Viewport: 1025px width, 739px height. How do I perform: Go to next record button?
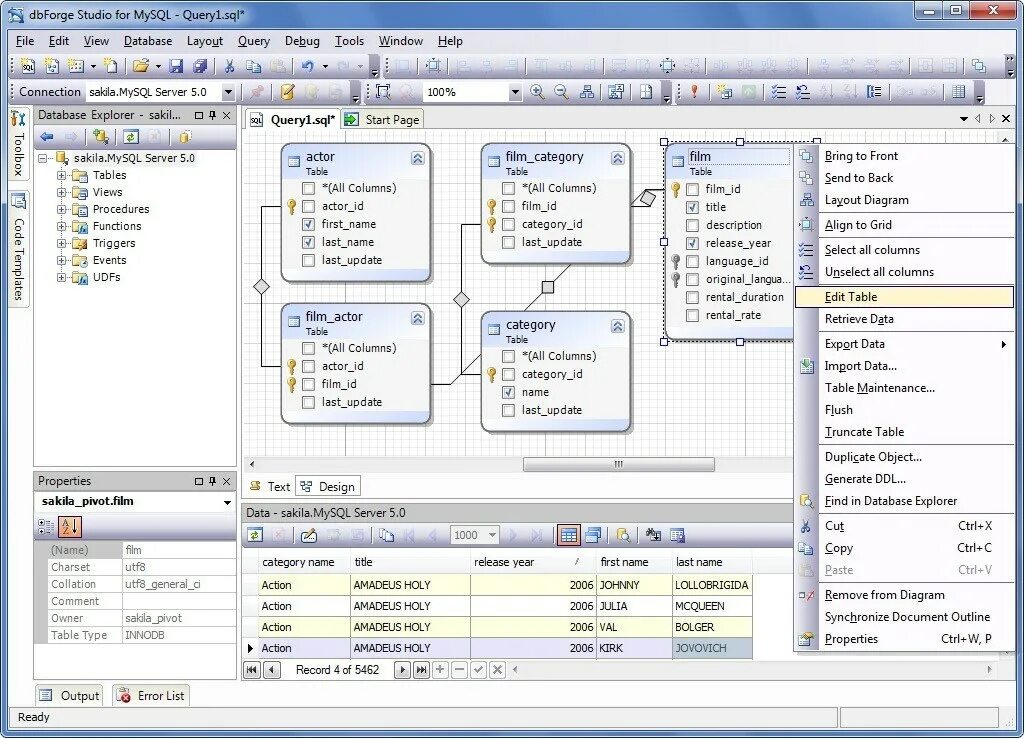pos(403,670)
